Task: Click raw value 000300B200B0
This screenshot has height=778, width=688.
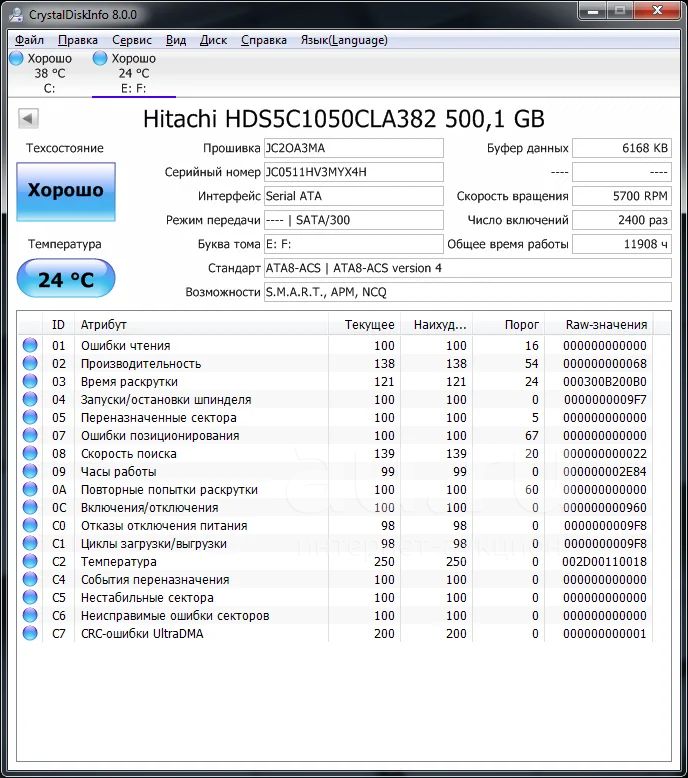Action: 605,382
